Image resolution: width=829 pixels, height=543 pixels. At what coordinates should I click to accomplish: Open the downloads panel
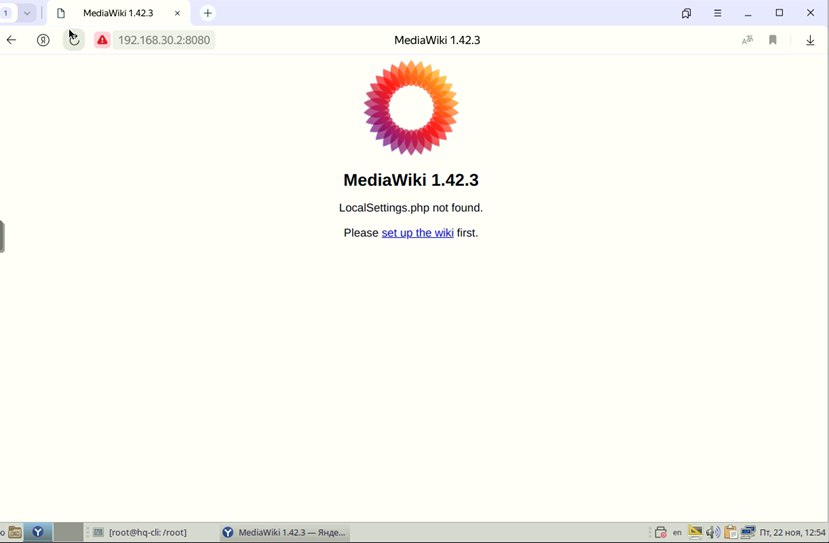810,40
